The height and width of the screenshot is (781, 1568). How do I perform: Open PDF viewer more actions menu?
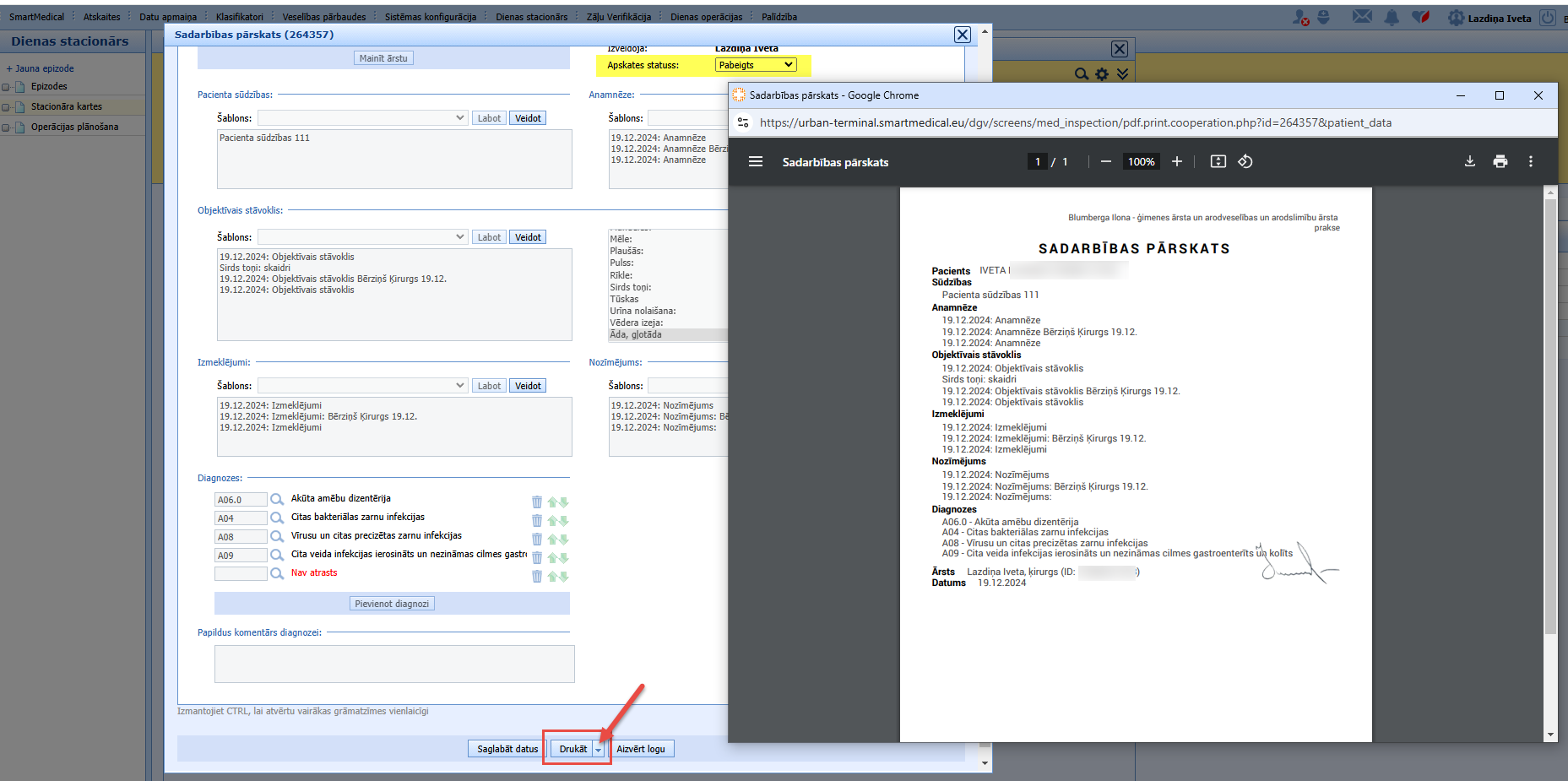(x=1531, y=161)
